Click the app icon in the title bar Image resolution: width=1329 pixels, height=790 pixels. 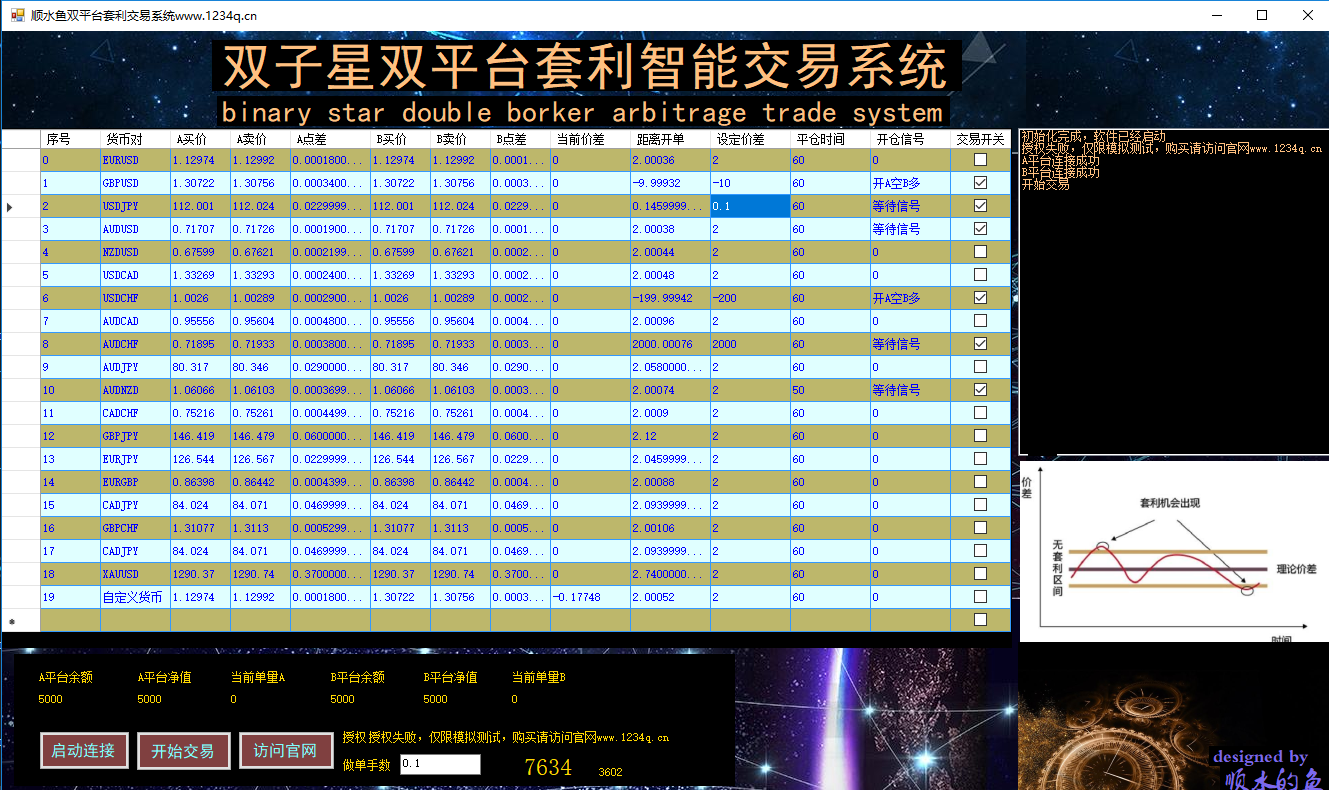[x=17, y=15]
